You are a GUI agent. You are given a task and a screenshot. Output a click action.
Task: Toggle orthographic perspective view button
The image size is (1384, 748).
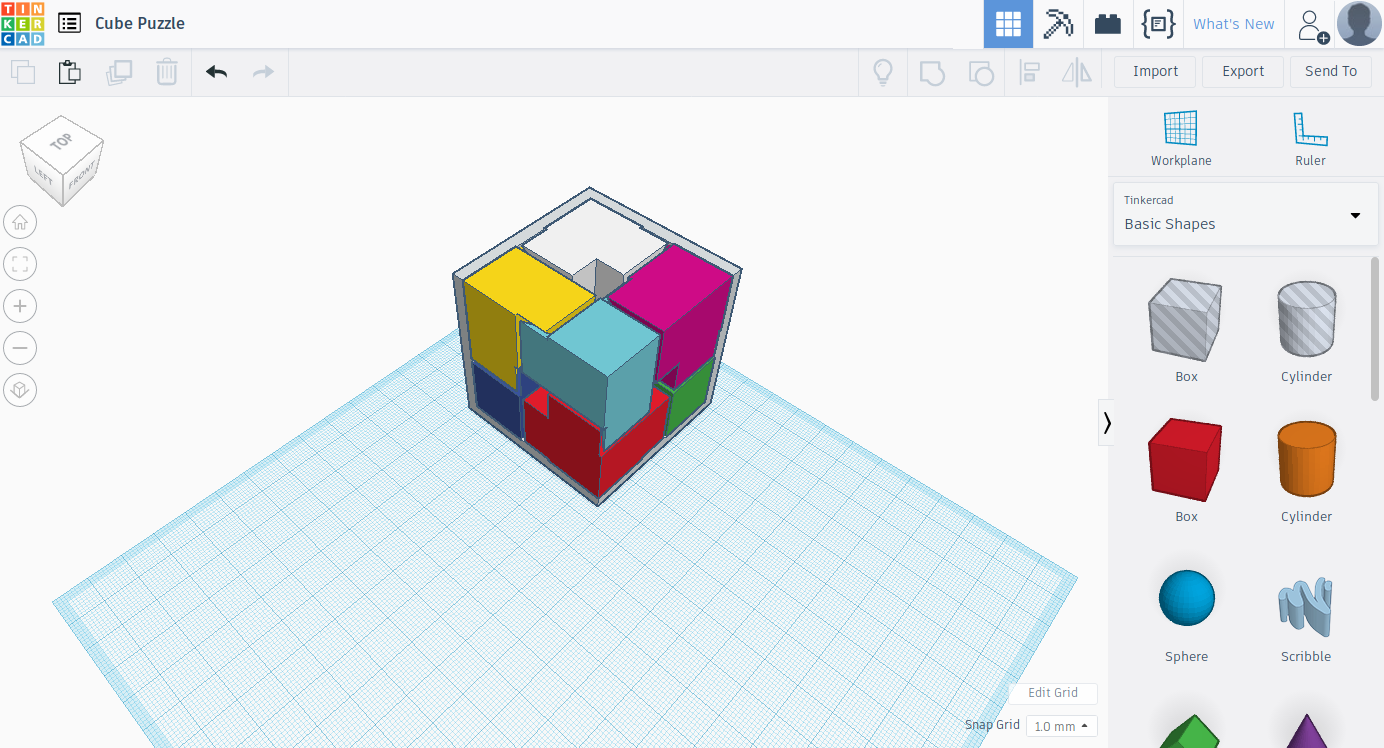(20, 390)
